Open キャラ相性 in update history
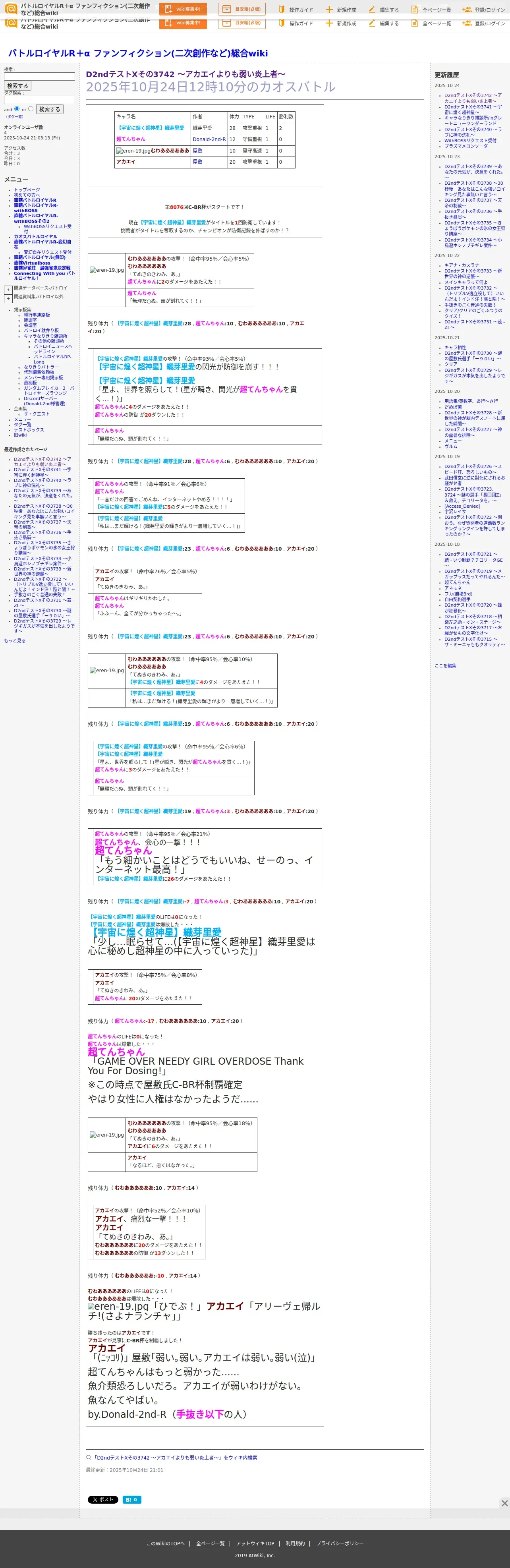Viewport: 510px width, 1568px height. coord(455,348)
